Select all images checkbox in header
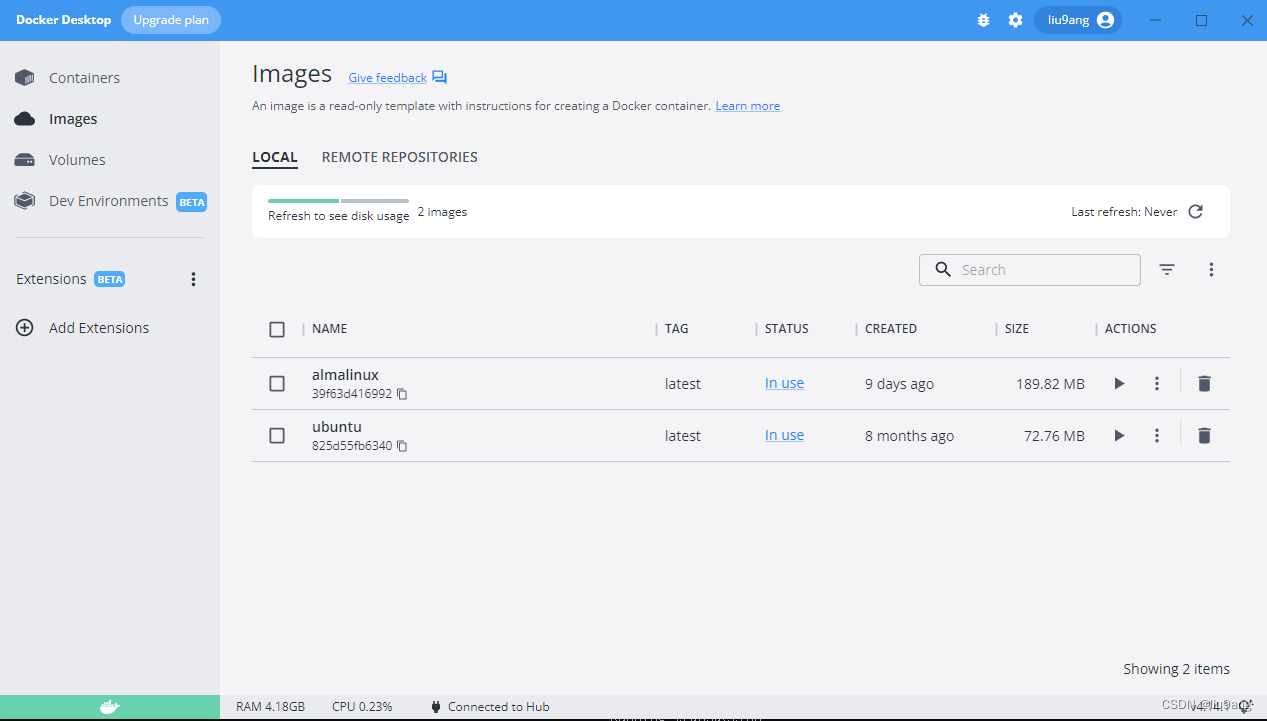1267x721 pixels. [x=277, y=329]
